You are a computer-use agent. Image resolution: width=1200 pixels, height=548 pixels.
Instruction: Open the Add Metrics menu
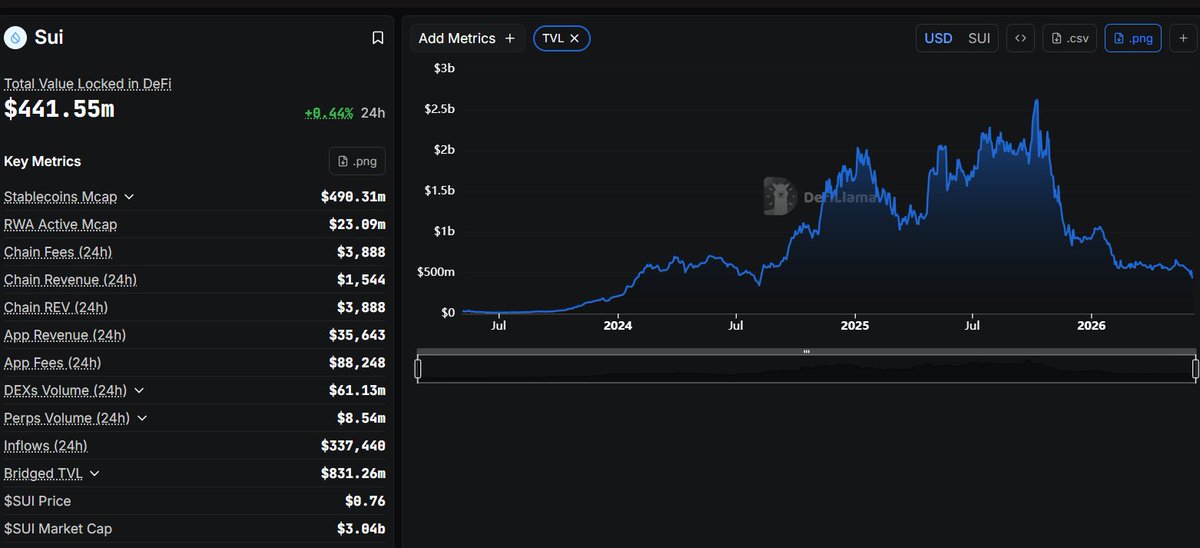(467, 38)
